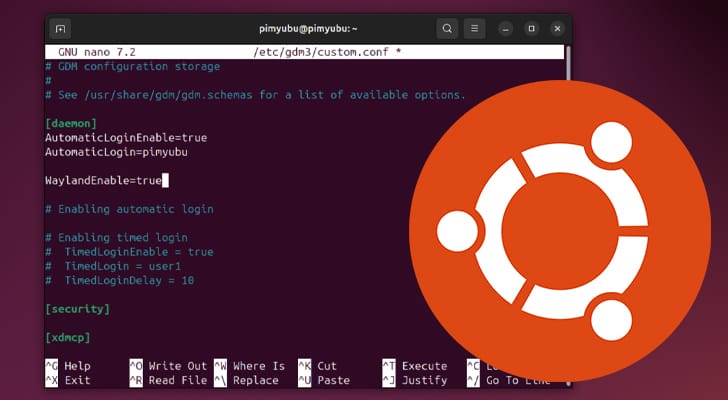Open the terminal hamburger menu

(x=474, y=29)
